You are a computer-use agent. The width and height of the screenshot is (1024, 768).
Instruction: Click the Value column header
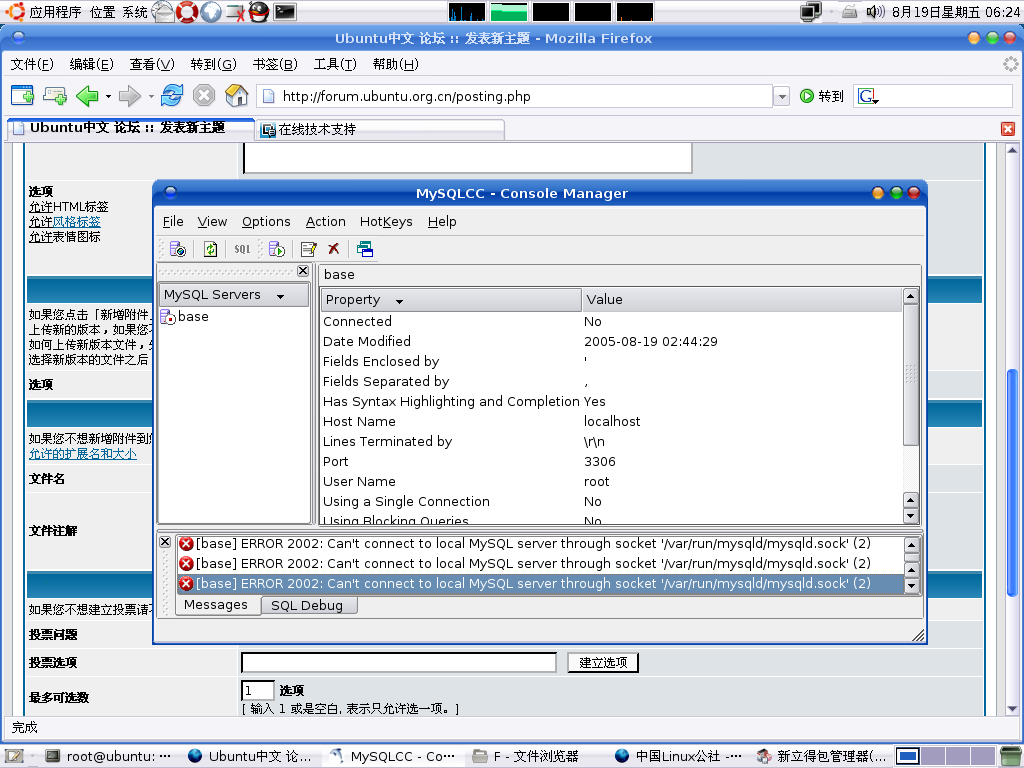click(x=742, y=300)
